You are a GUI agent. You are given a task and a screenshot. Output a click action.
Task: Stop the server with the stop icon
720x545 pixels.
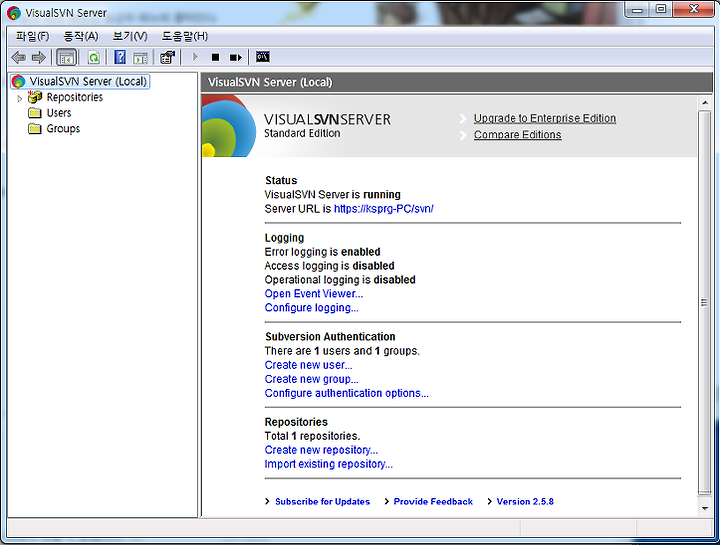tap(215, 57)
